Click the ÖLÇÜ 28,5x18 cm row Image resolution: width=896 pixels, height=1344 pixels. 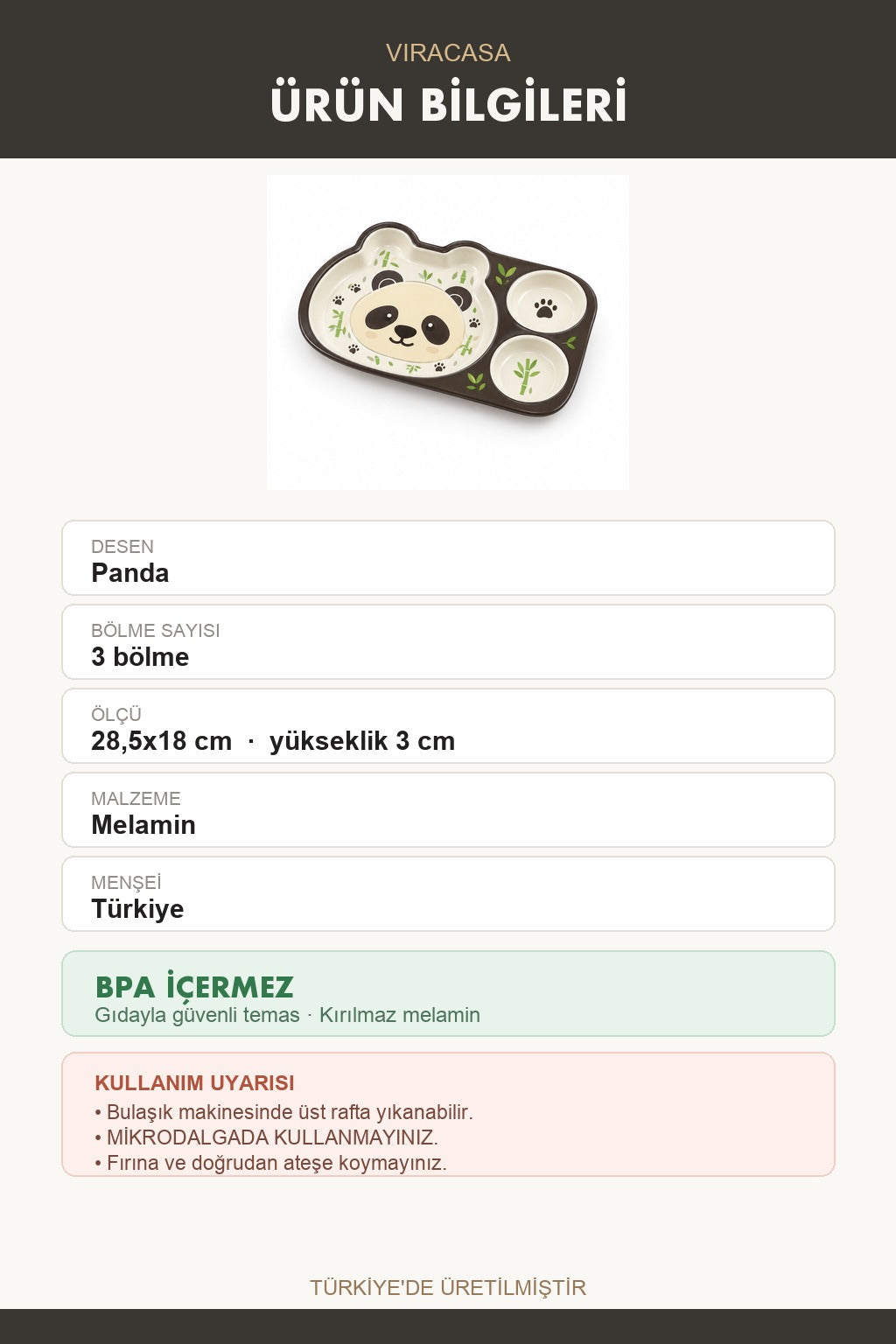pos(448,726)
